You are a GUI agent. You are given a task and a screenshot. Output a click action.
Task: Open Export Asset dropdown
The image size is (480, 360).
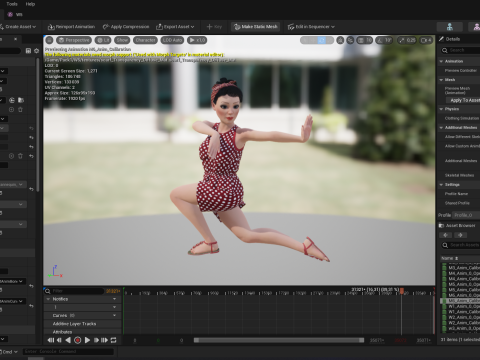175,27
